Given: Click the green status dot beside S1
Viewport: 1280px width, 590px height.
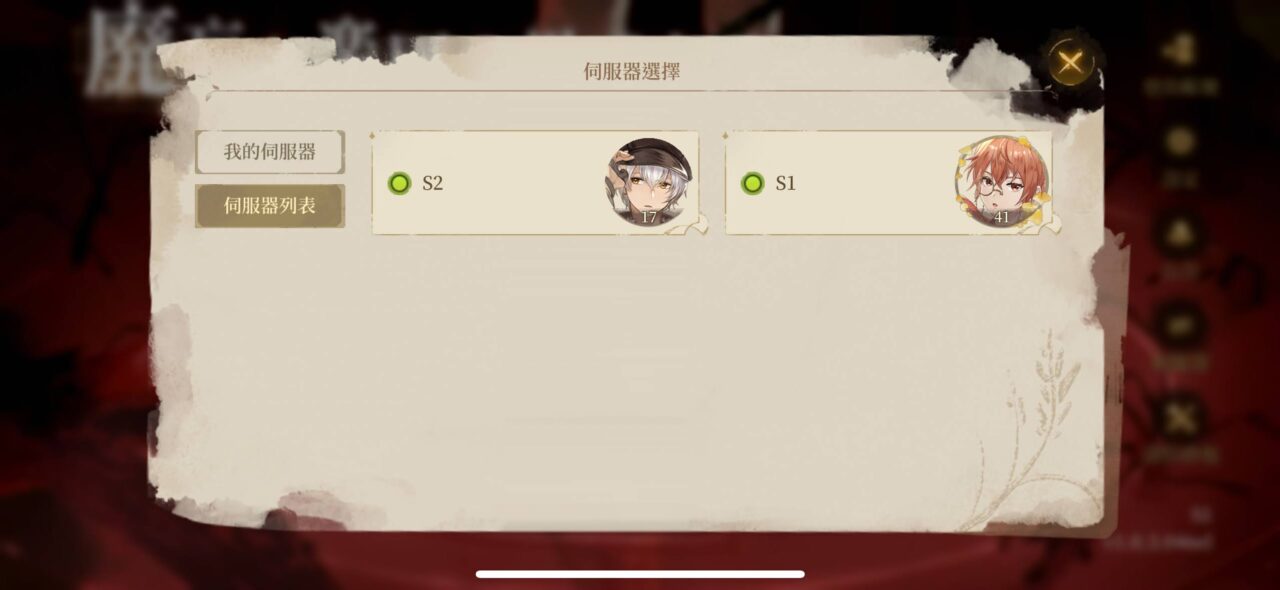Looking at the screenshot, I should click(x=752, y=183).
